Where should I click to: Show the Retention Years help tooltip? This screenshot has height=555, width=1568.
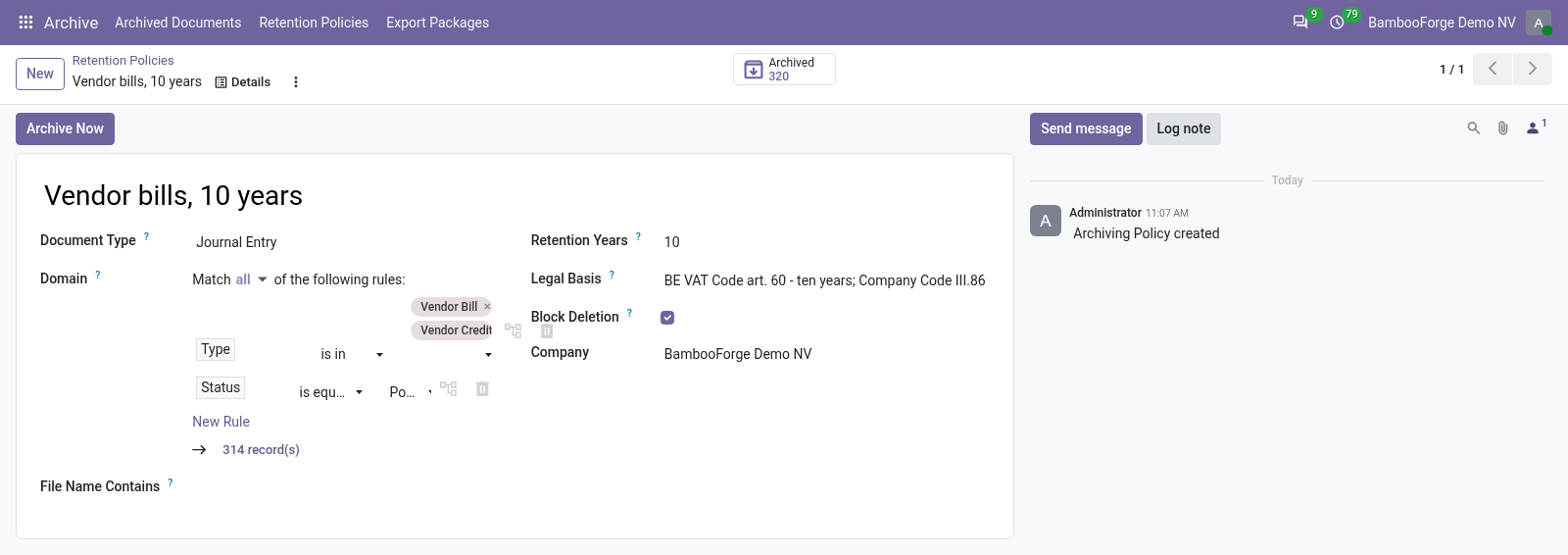coord(638,236)
